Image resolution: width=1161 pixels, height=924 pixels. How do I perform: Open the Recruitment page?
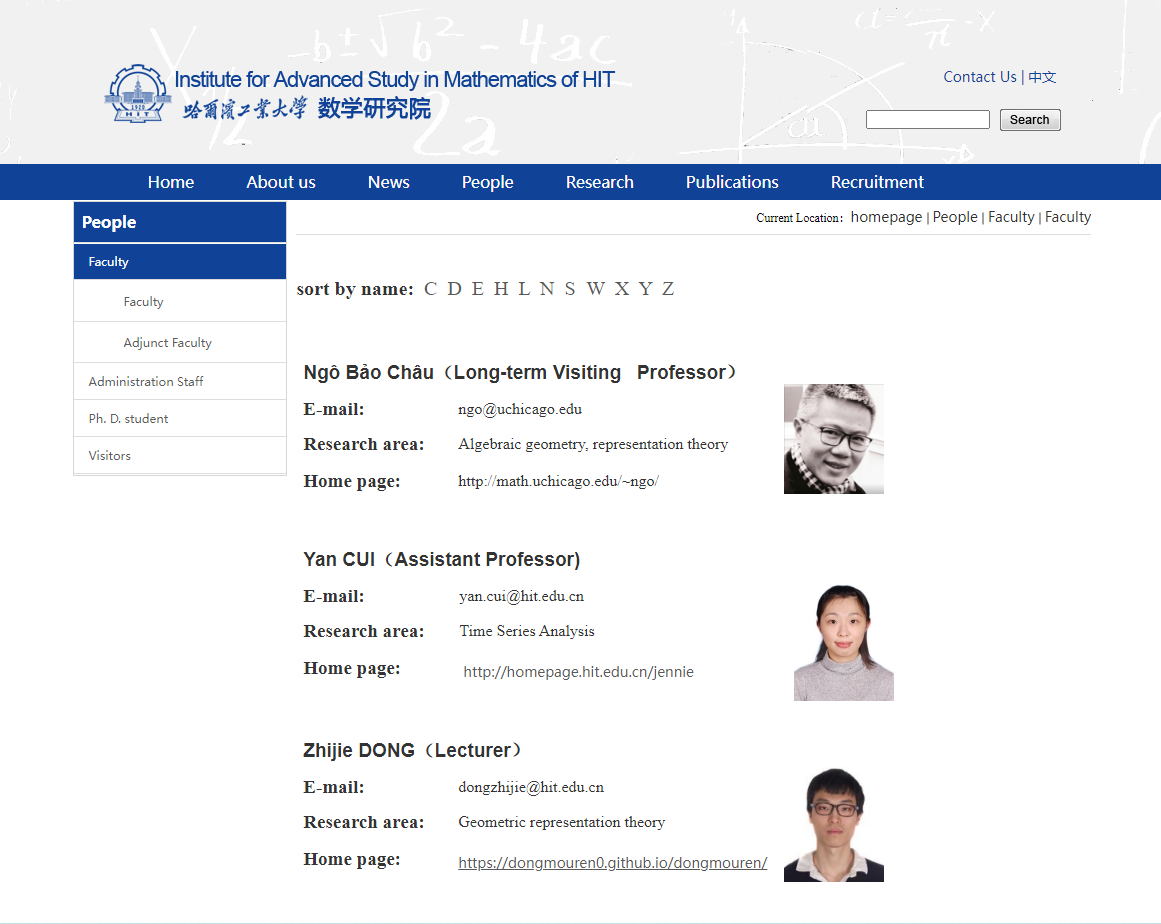pos(877,182)
